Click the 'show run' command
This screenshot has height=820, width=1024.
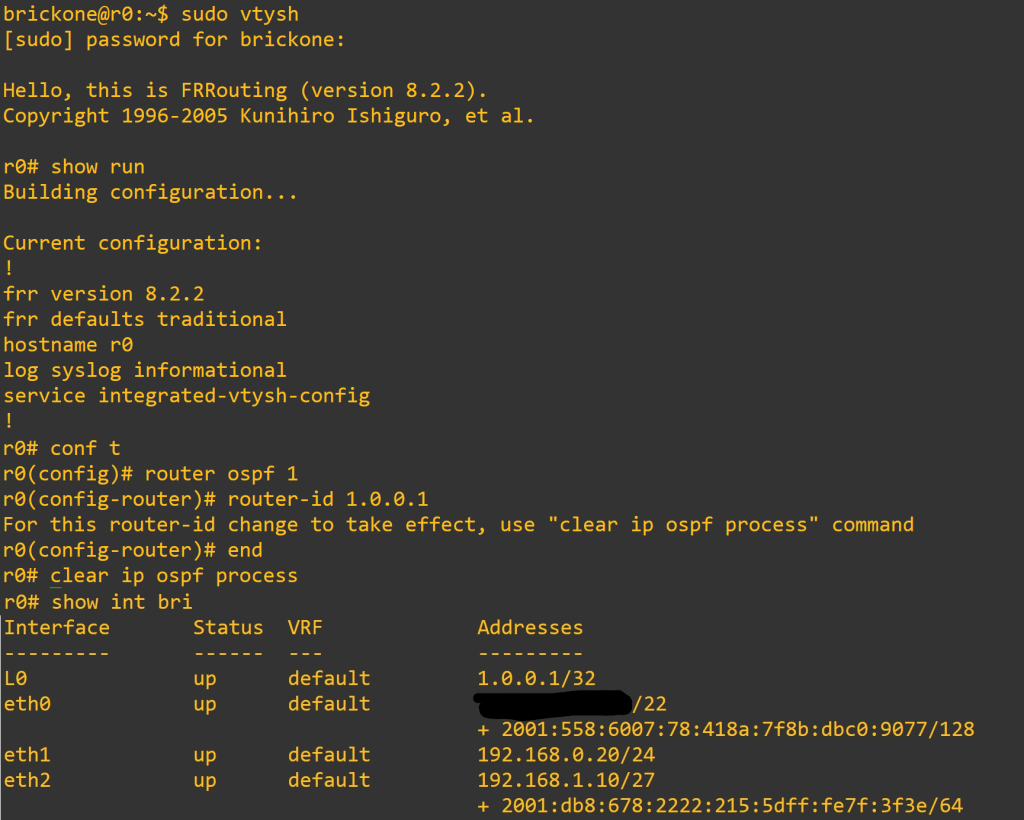click(x=98, y=167)
